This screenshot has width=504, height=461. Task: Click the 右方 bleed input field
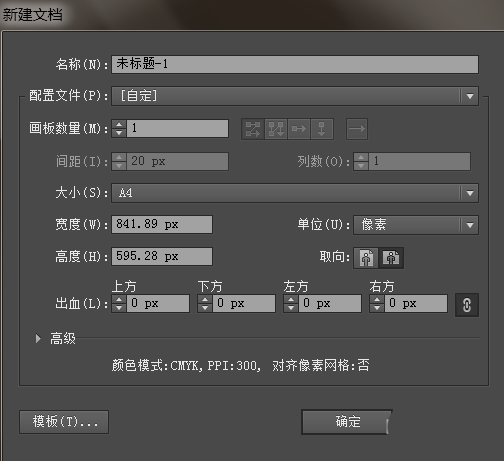click(416, 303)
